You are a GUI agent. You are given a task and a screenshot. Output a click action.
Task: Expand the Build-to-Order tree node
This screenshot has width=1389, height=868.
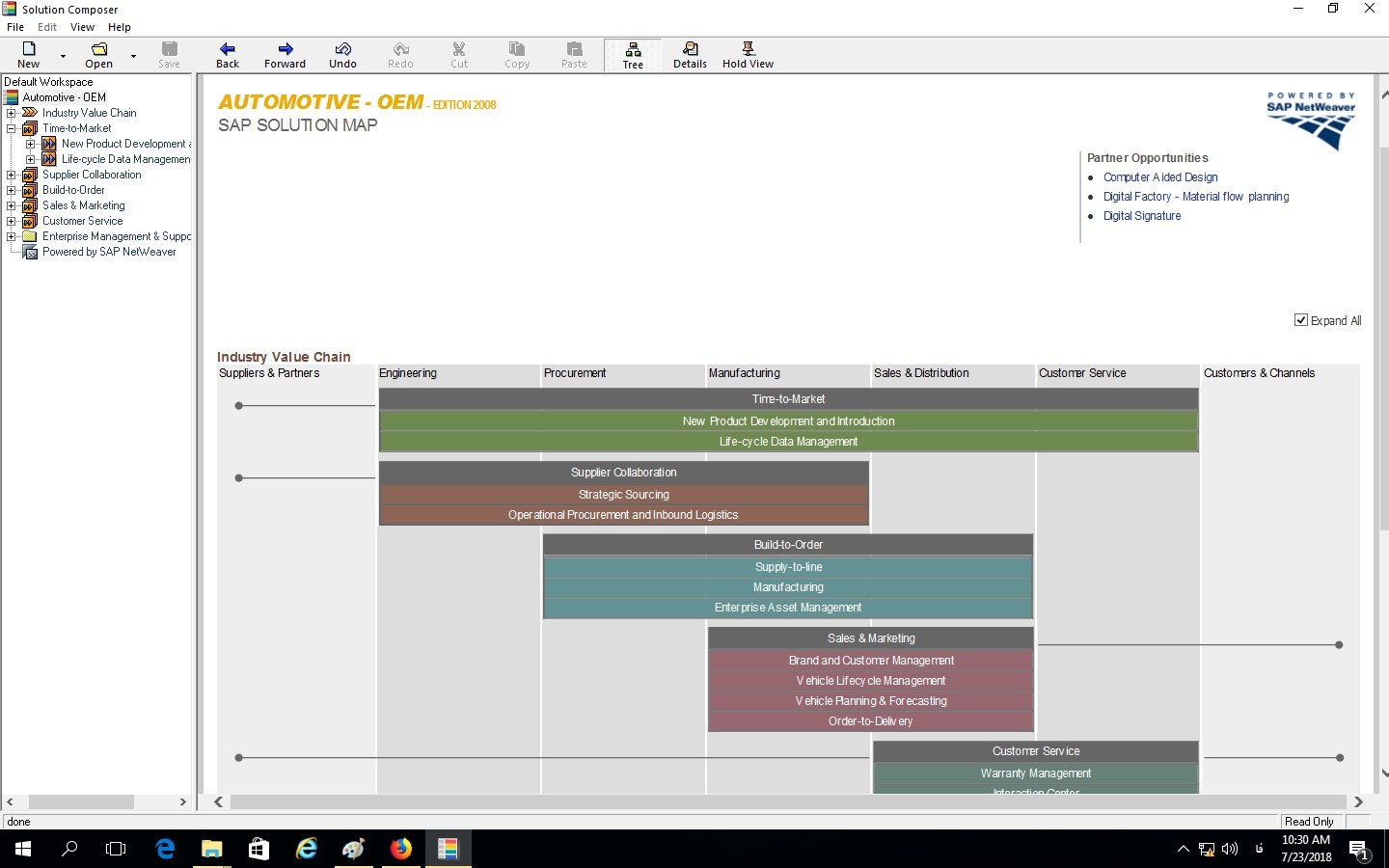click(12, 190)
